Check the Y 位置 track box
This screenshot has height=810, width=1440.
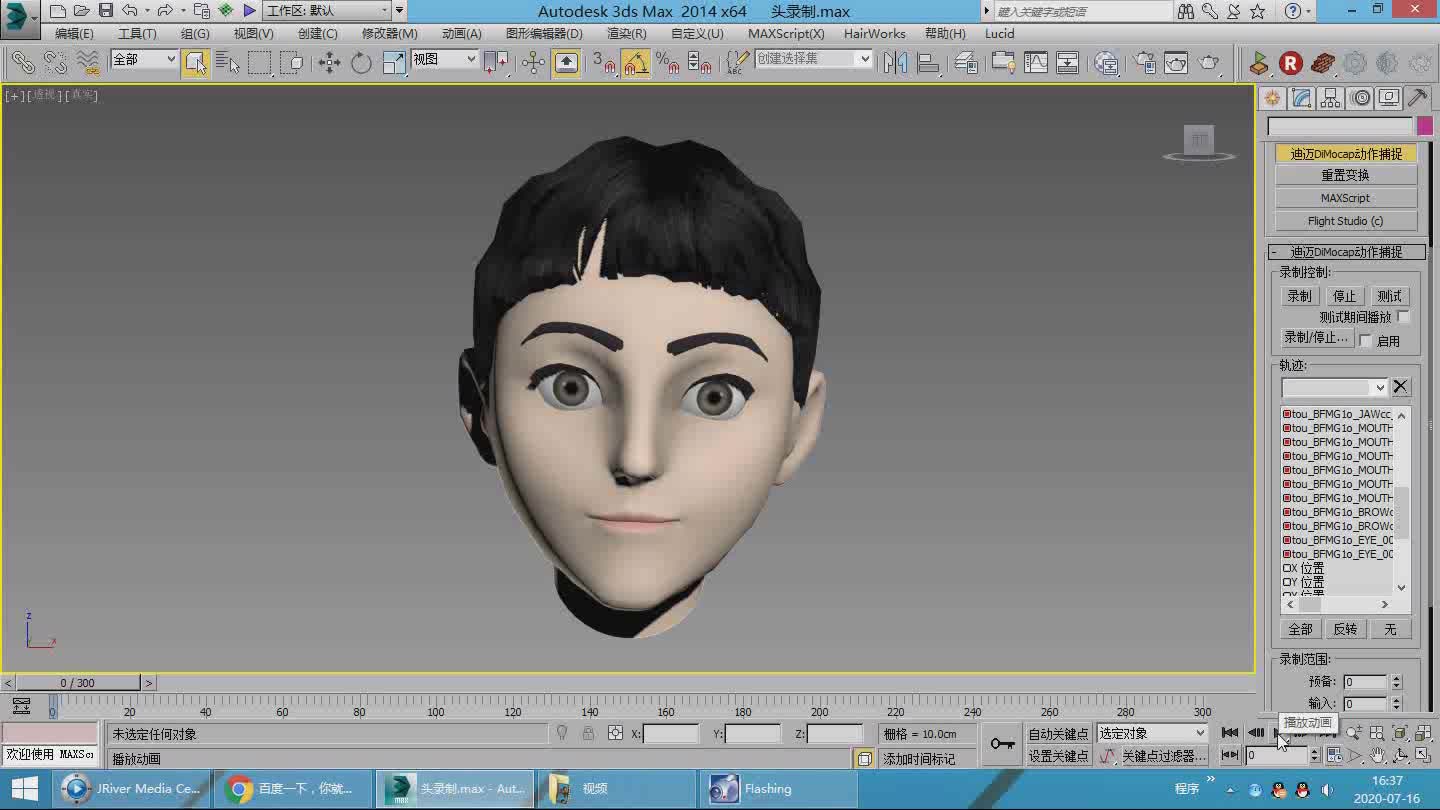pyautogui.click(x=1288, y=582)
